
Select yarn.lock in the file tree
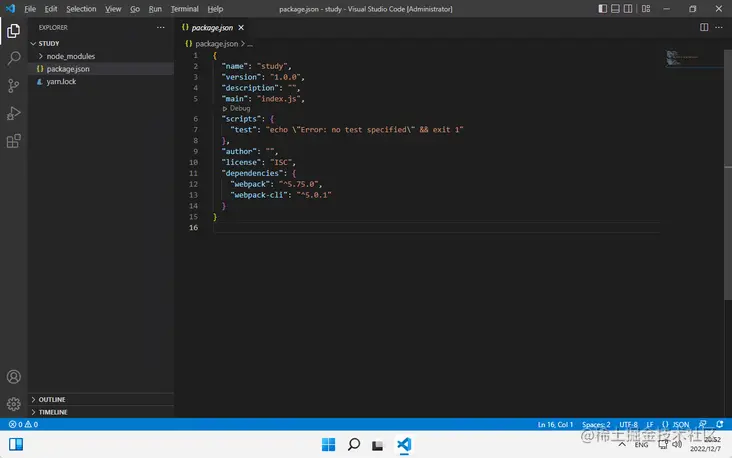coord(101,81)
